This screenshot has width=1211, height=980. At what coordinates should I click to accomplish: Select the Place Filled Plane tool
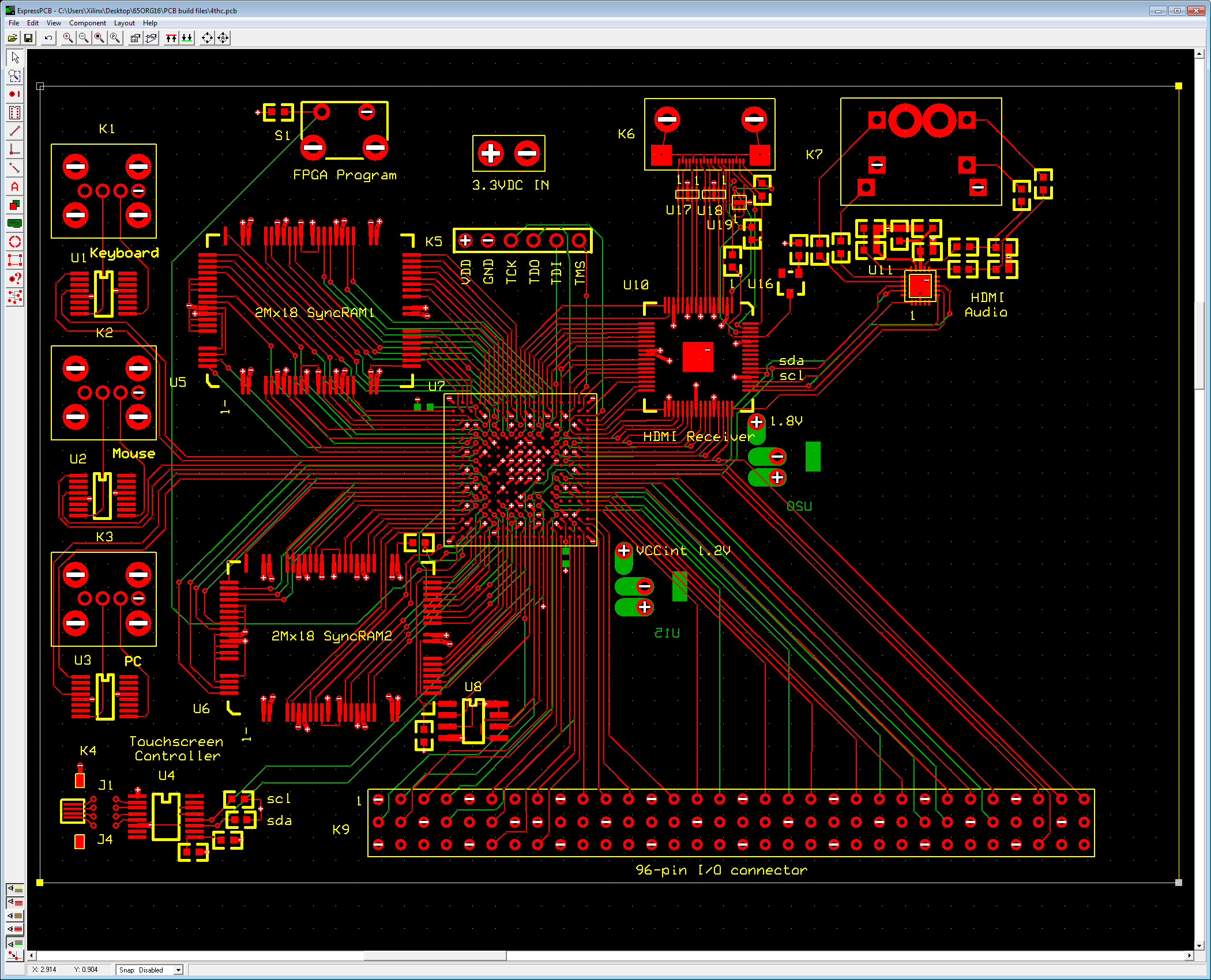click(x=15, y=223)
